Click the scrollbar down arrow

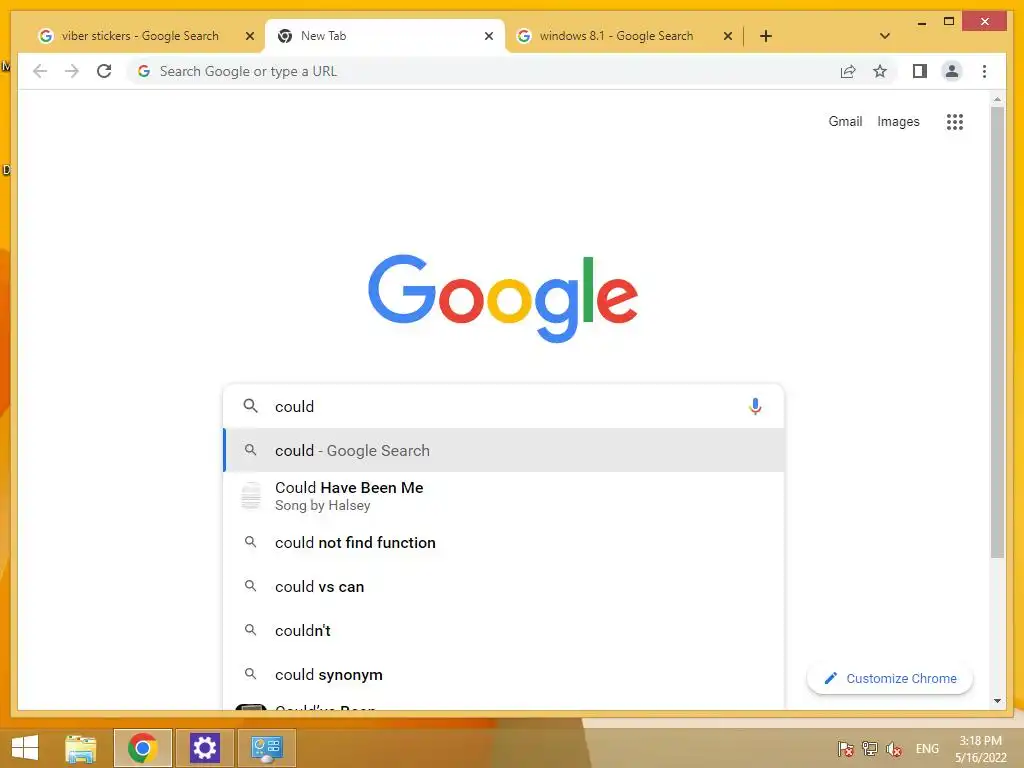997,701
